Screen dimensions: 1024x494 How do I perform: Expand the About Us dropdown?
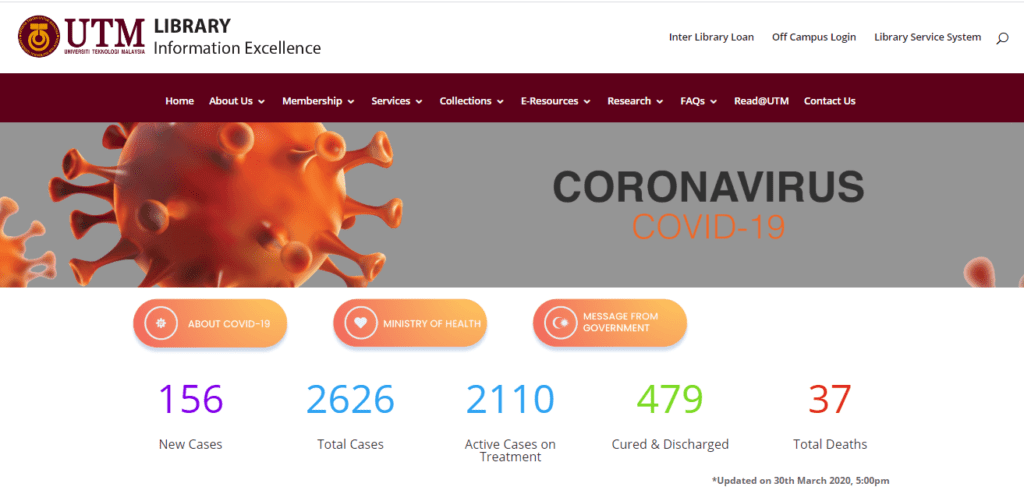237,101
